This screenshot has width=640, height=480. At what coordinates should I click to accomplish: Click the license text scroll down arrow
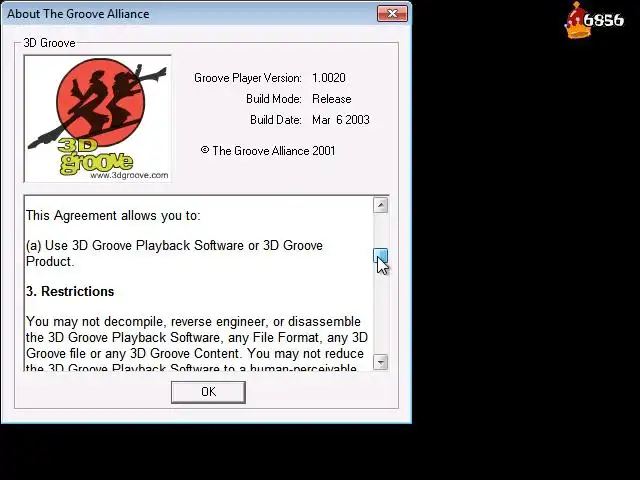tap(380, 362)
